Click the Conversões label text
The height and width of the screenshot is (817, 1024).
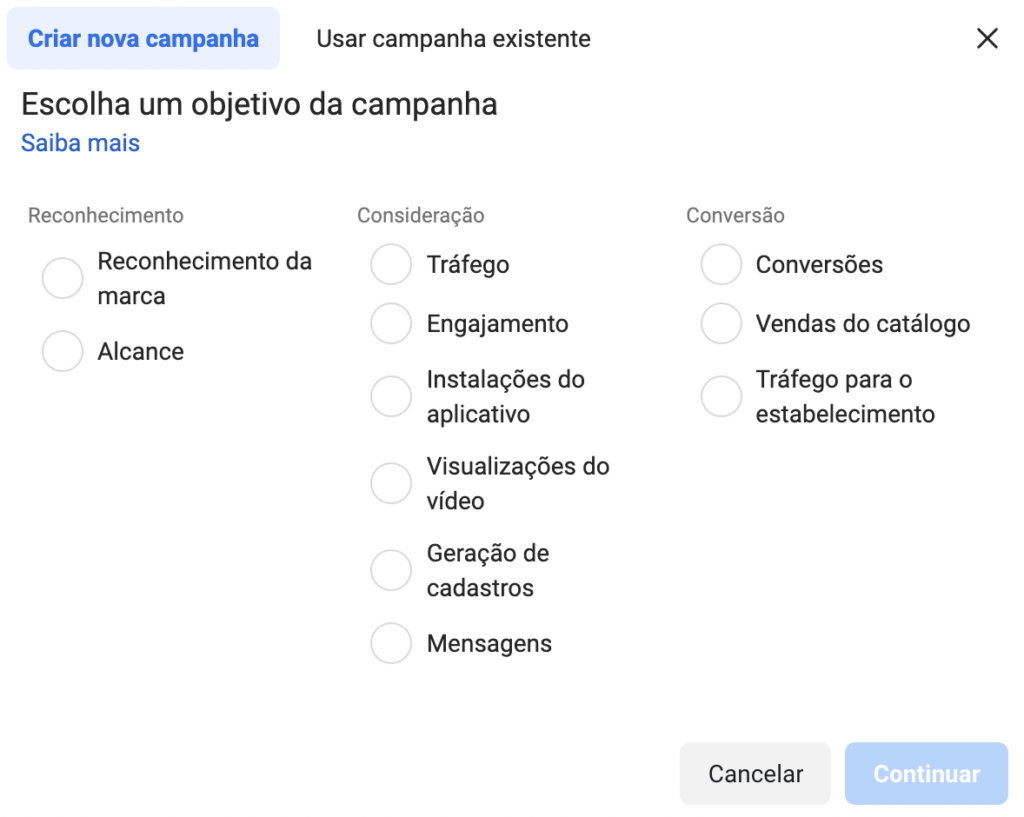(x=820, y=264)
